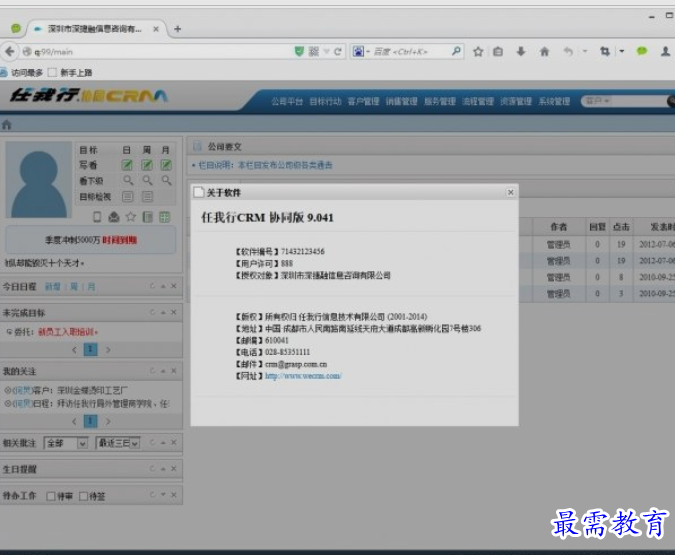675x555 pixels.
Task: Click the user avatar picture
Action: (38, 180)
